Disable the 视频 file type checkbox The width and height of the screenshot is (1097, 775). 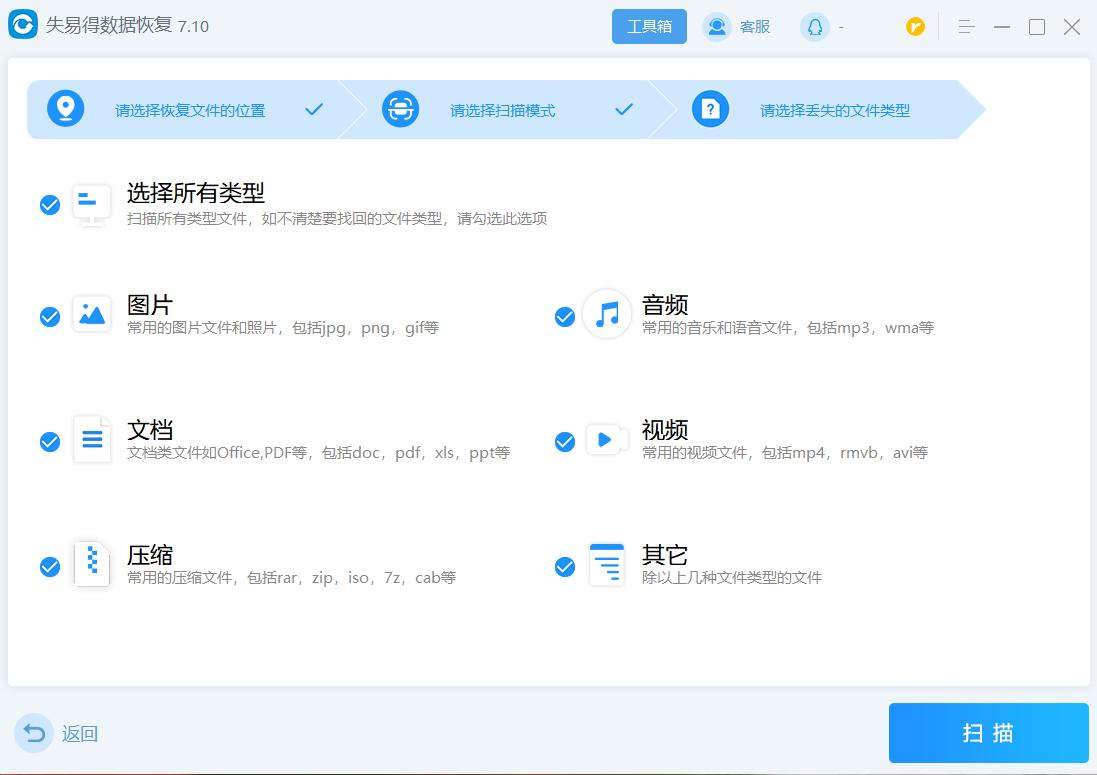click(563, 440)
